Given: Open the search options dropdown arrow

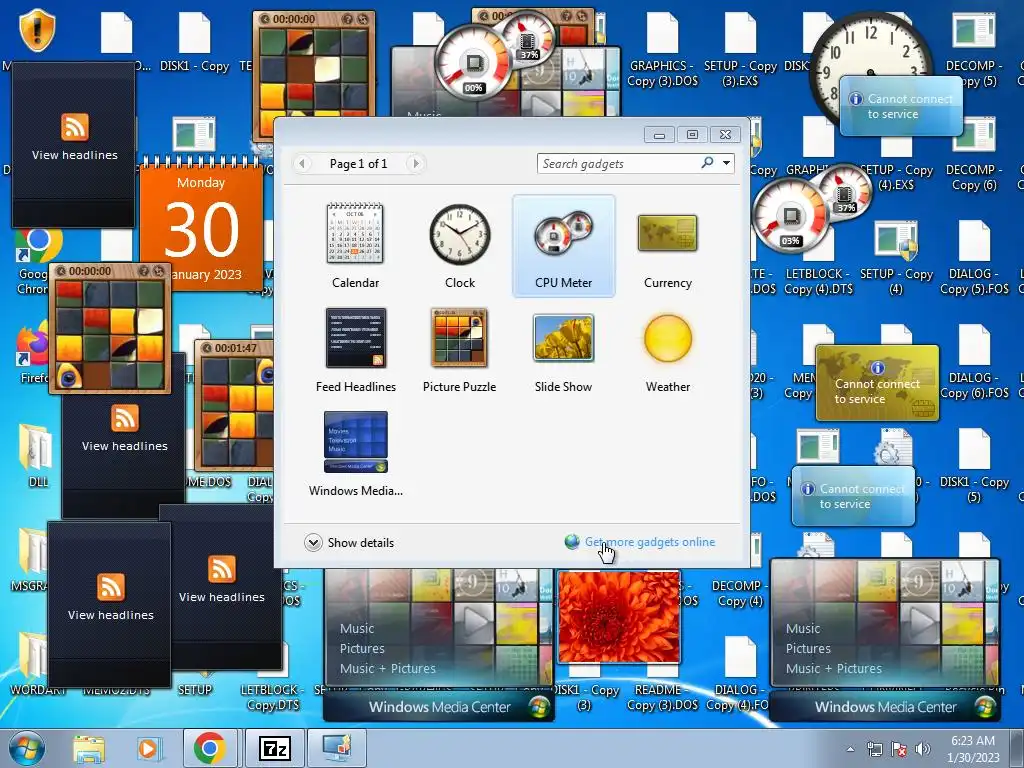Looking at the screenshot, I should pos(726,163).
